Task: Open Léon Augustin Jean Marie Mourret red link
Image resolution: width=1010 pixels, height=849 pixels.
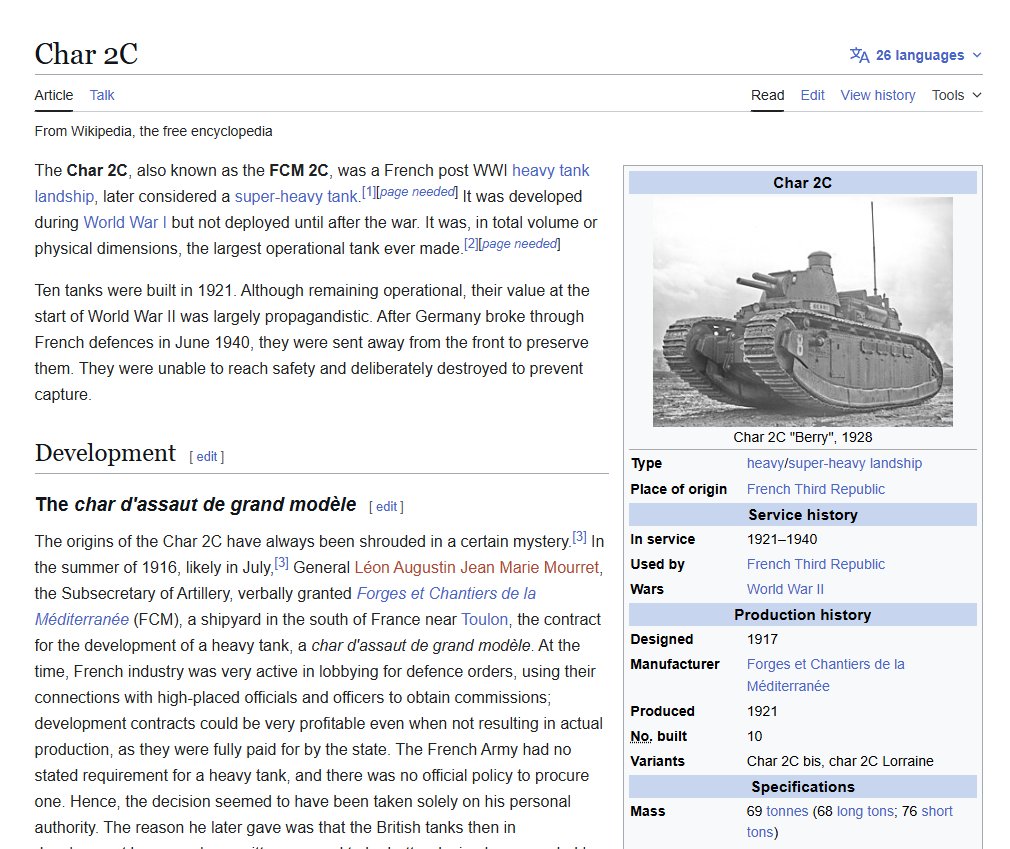Action: click(477, 568)
